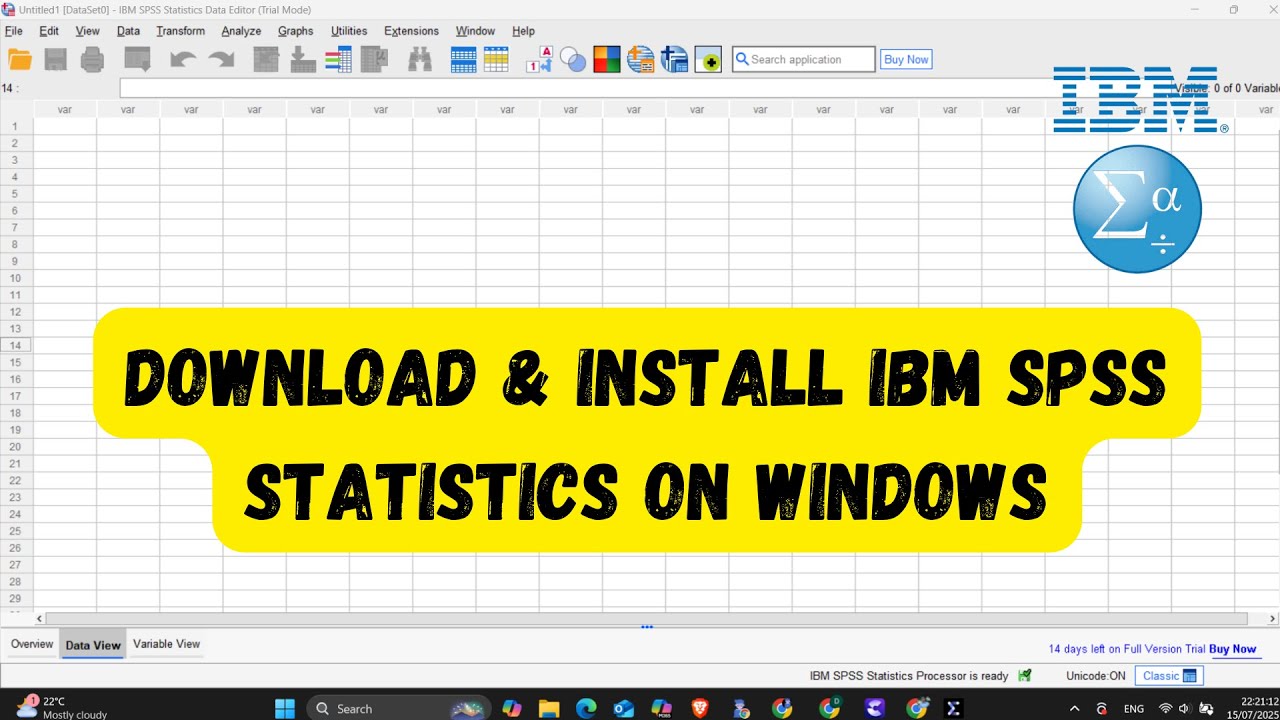Open the Graphs menu

tap(296, 31)
